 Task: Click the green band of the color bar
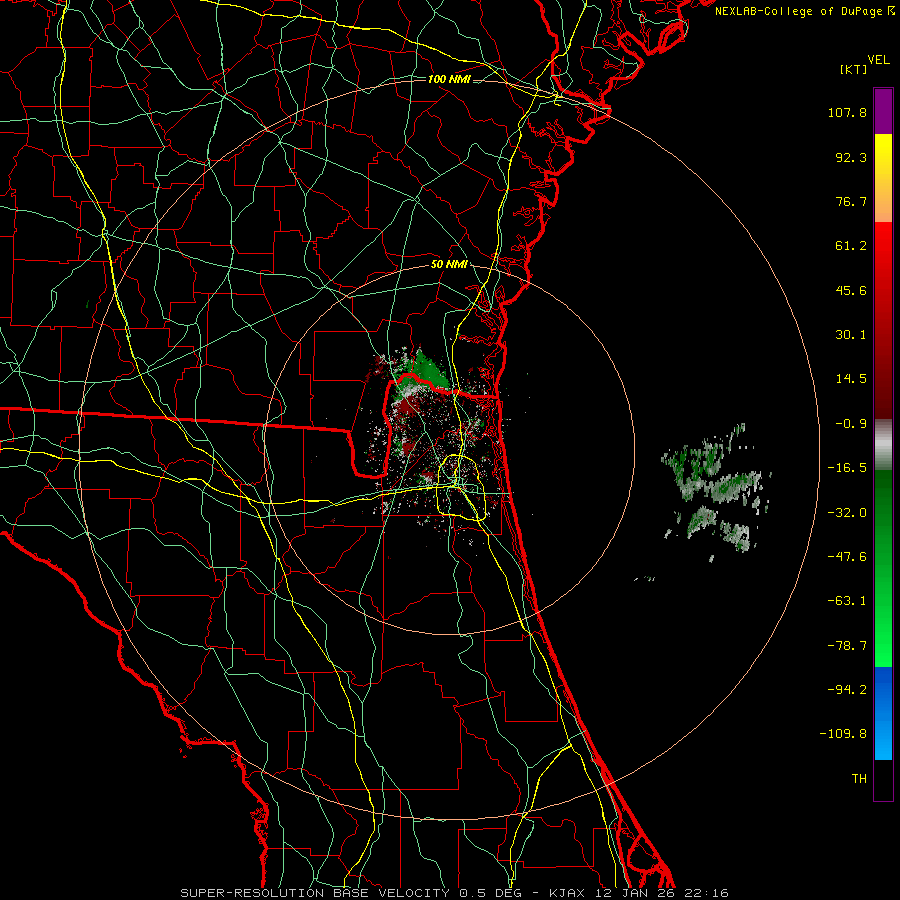(883, 568)
